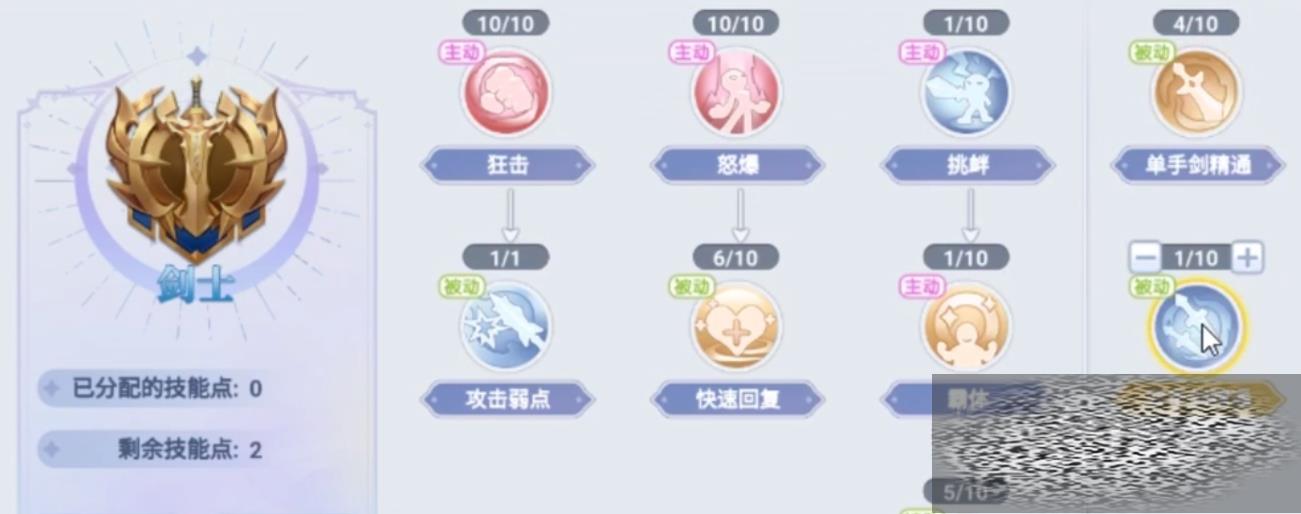Select the 快速回复 heart skill icon

(737, 327)
